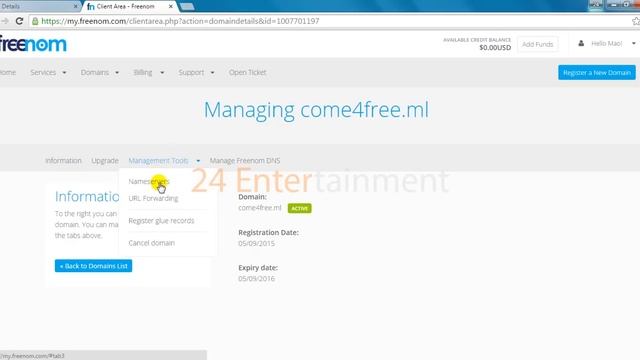
Task: Open a new browser tab
Action: coord(187,7)
